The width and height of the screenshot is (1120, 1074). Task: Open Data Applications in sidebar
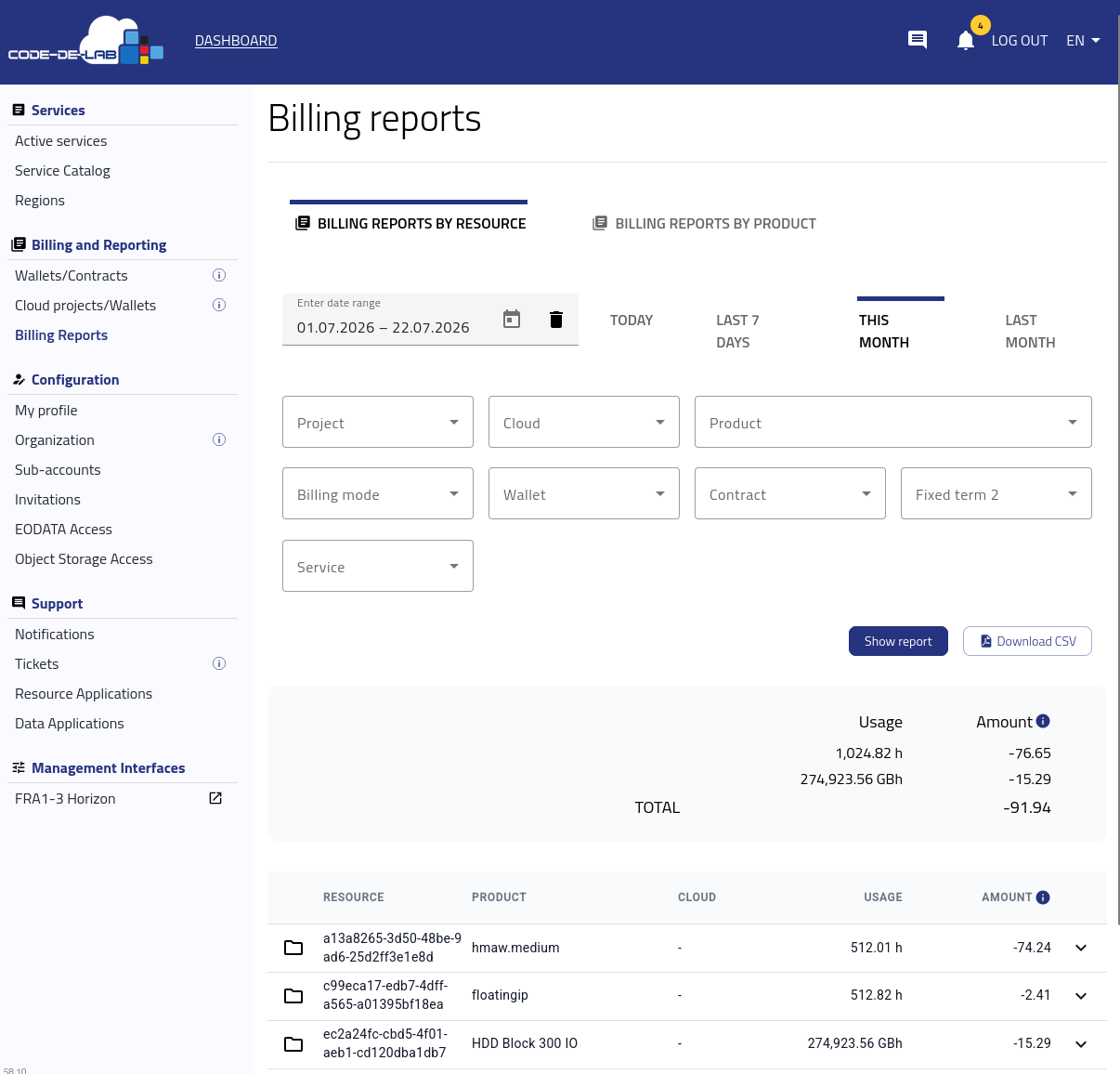(x=70, y=723)
